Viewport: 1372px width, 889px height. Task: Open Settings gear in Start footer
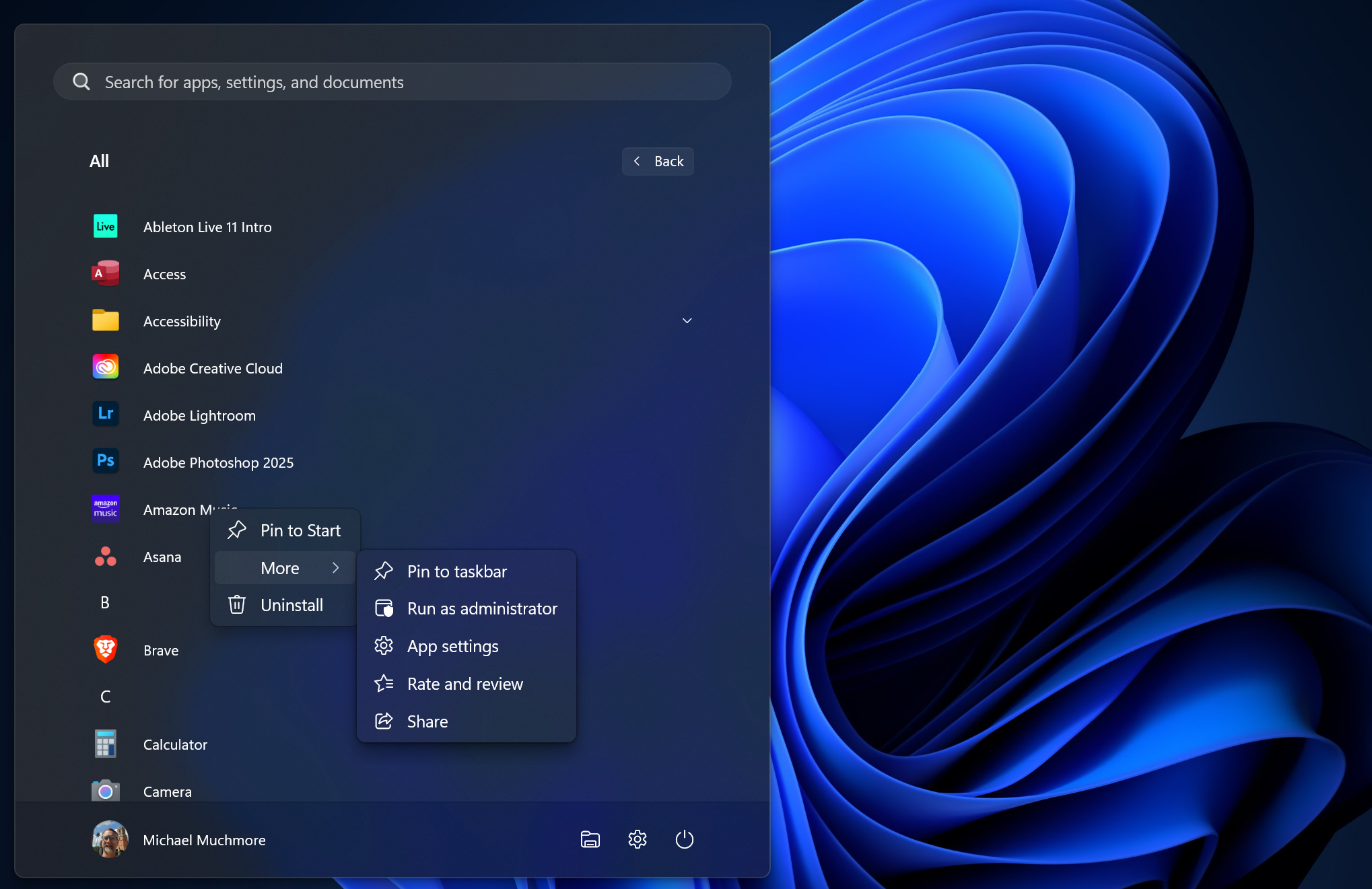(637, 839)
